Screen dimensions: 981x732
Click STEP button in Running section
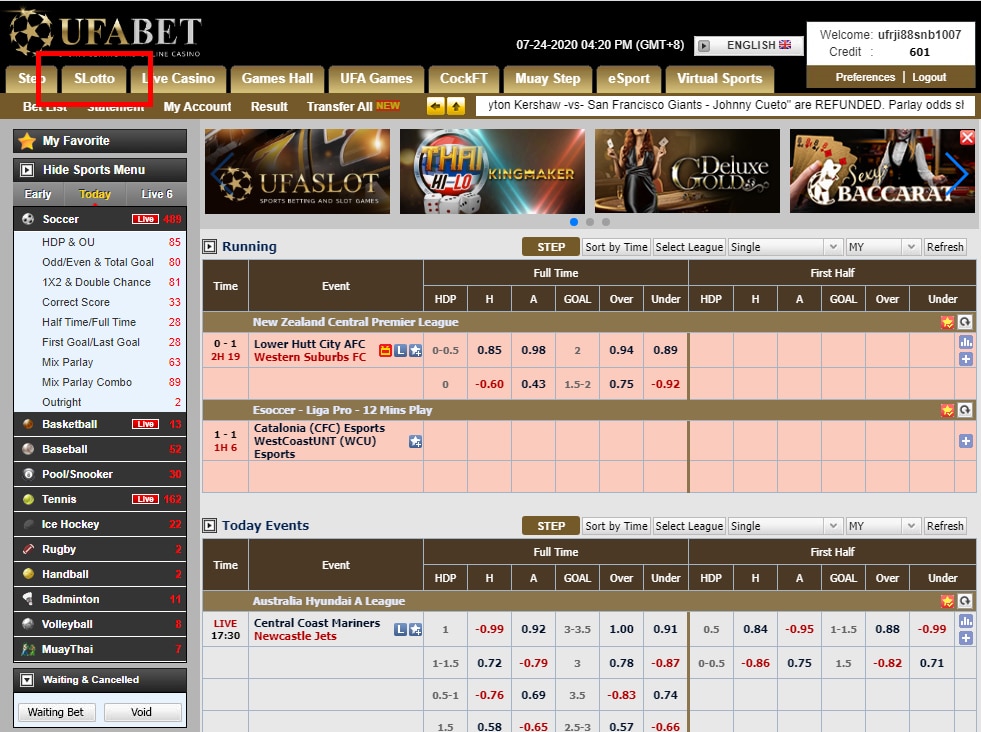[551, 247]
